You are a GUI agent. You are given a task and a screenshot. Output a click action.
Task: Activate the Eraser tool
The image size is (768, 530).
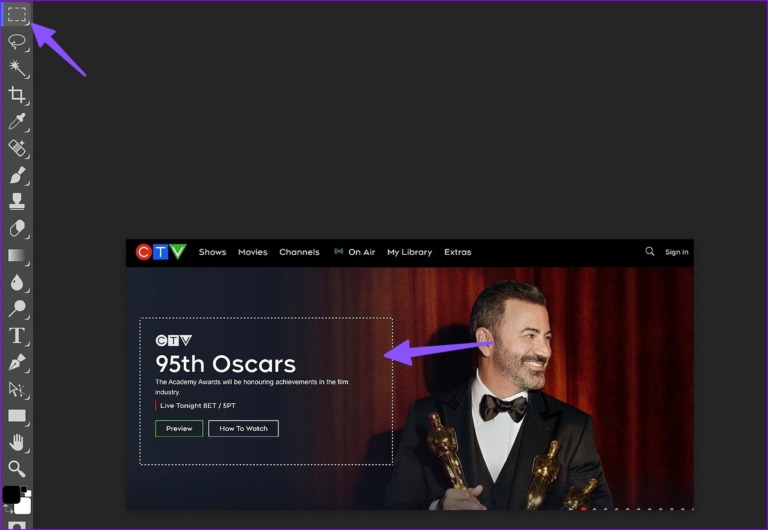coord(17,228)
